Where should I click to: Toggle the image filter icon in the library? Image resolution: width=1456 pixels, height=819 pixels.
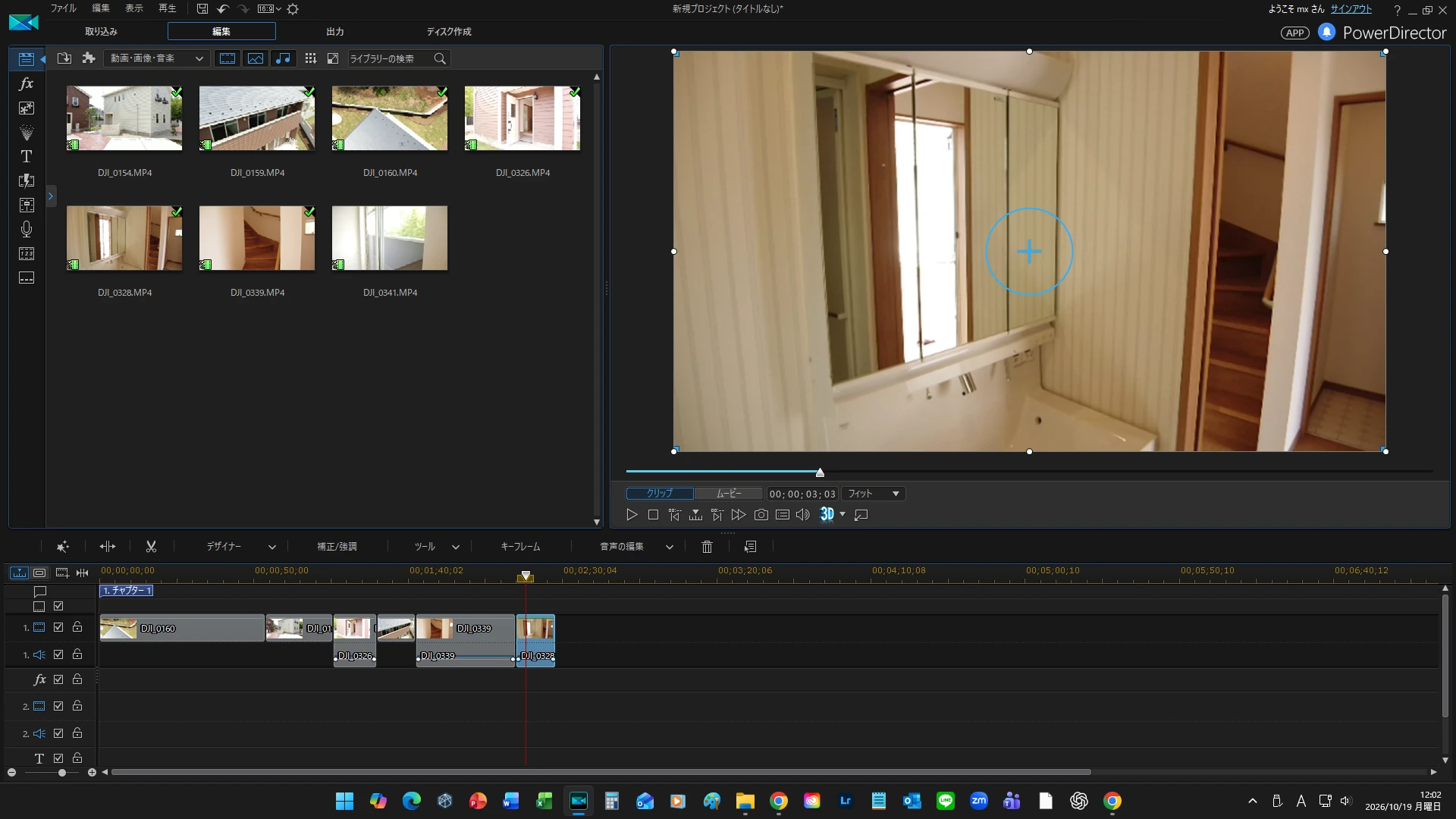[x=256, y=58]
